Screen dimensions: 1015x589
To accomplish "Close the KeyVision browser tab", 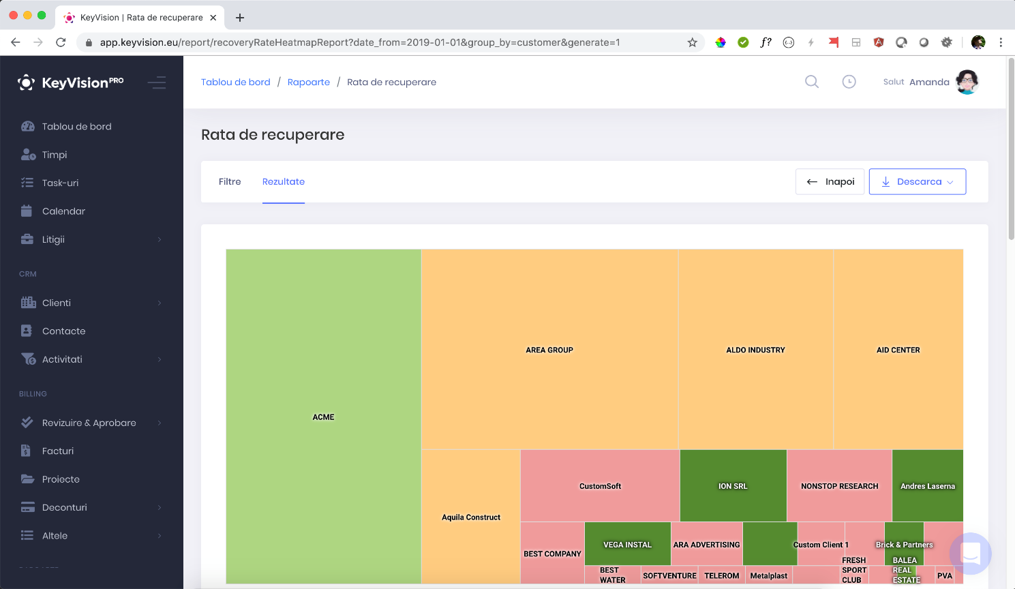I will (x=213, y=17).
